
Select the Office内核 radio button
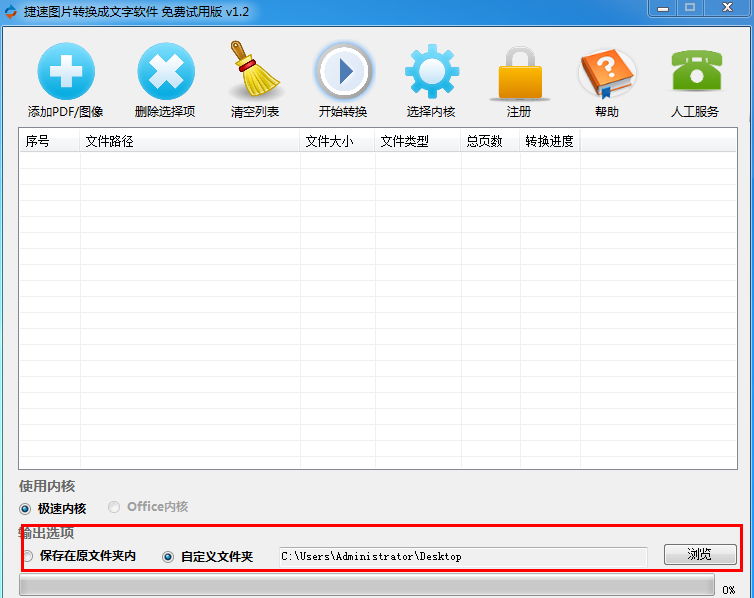(x=114, y=507)
